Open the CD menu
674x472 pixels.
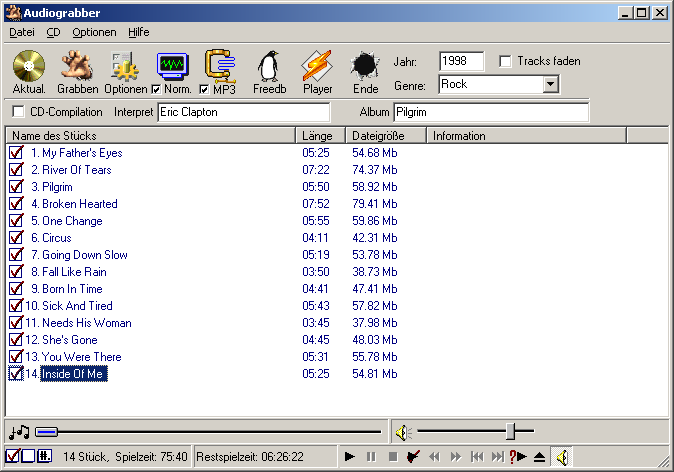pyautogui.click(x=53, y=32)
